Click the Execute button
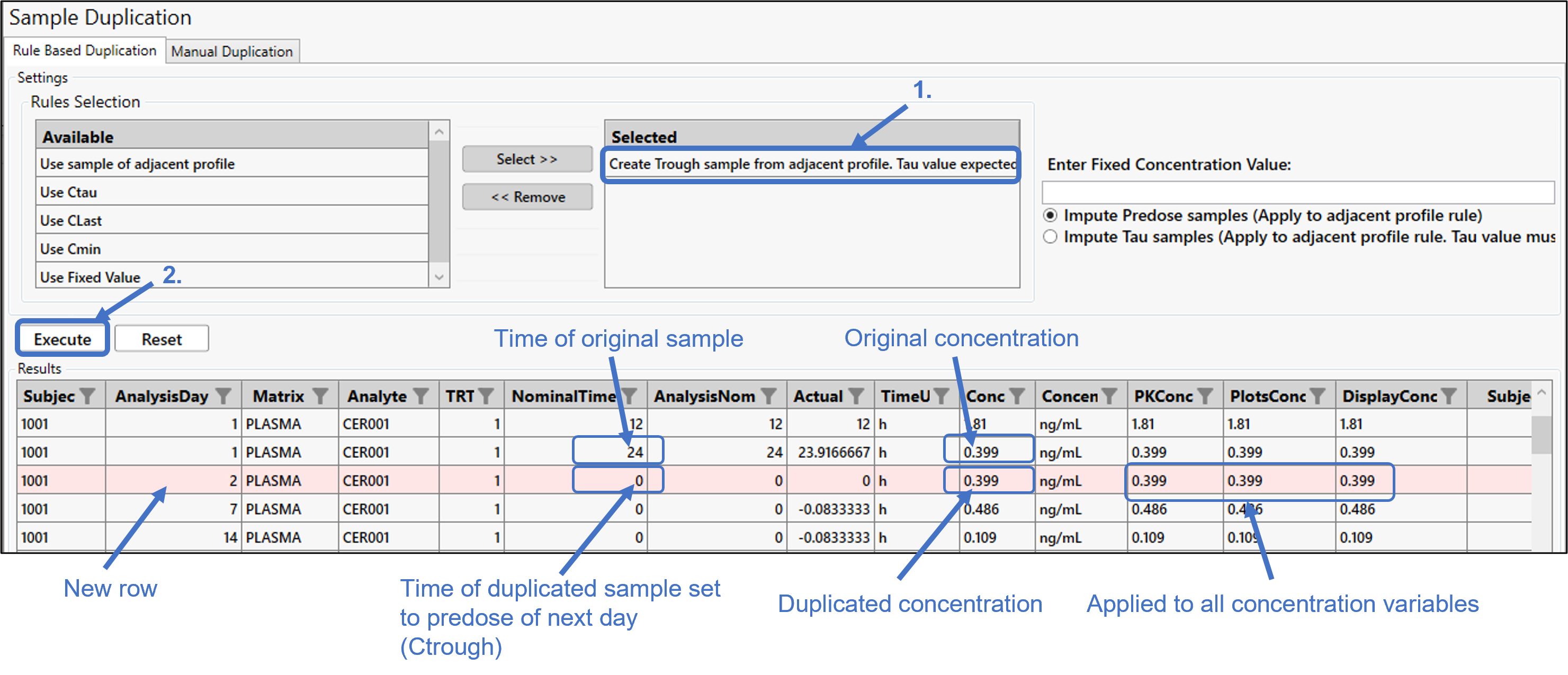1568x675 pixels. click(61, 338)
